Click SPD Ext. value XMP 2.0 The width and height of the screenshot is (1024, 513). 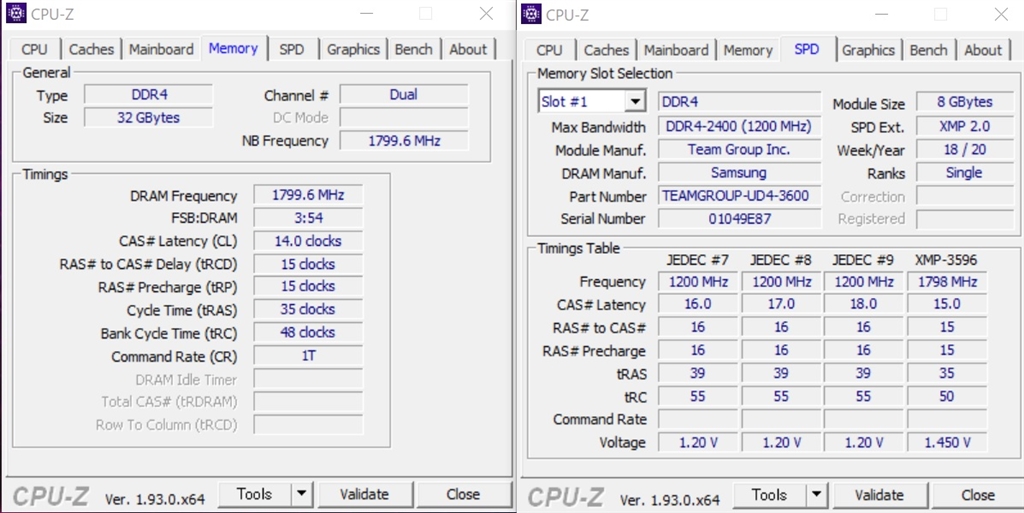coord(965,126)
